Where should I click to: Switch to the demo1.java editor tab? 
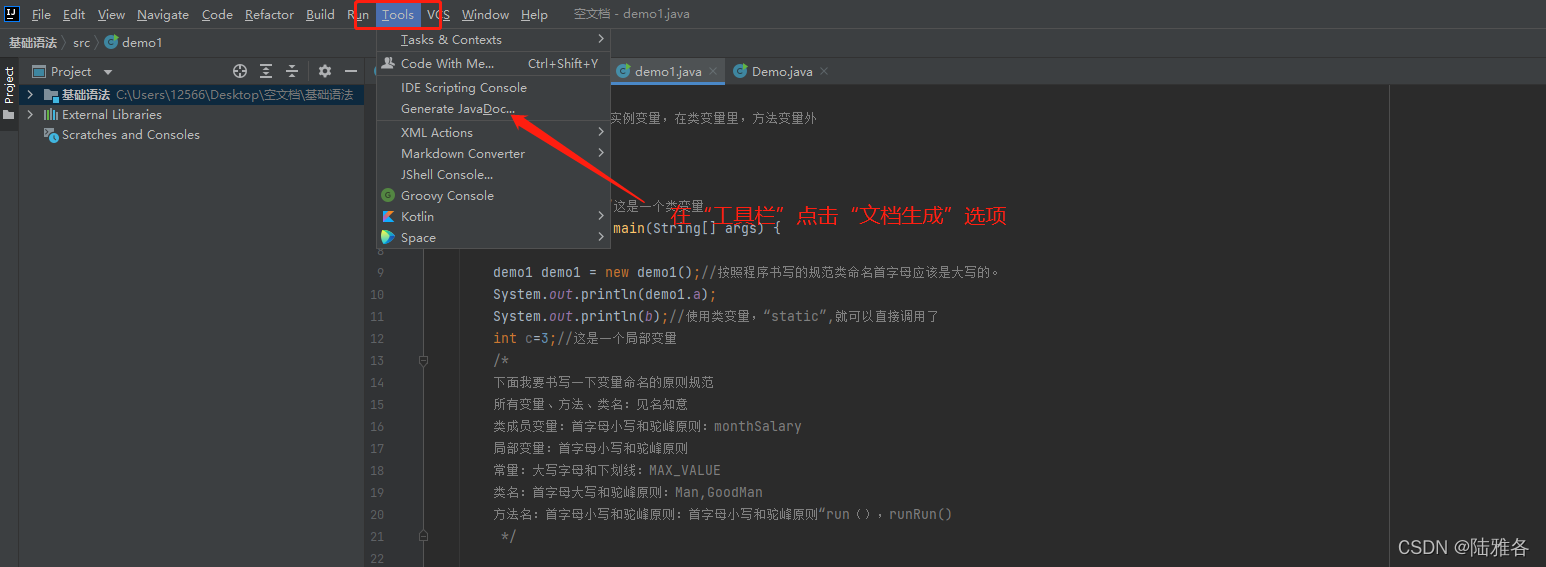pos(667,72)
